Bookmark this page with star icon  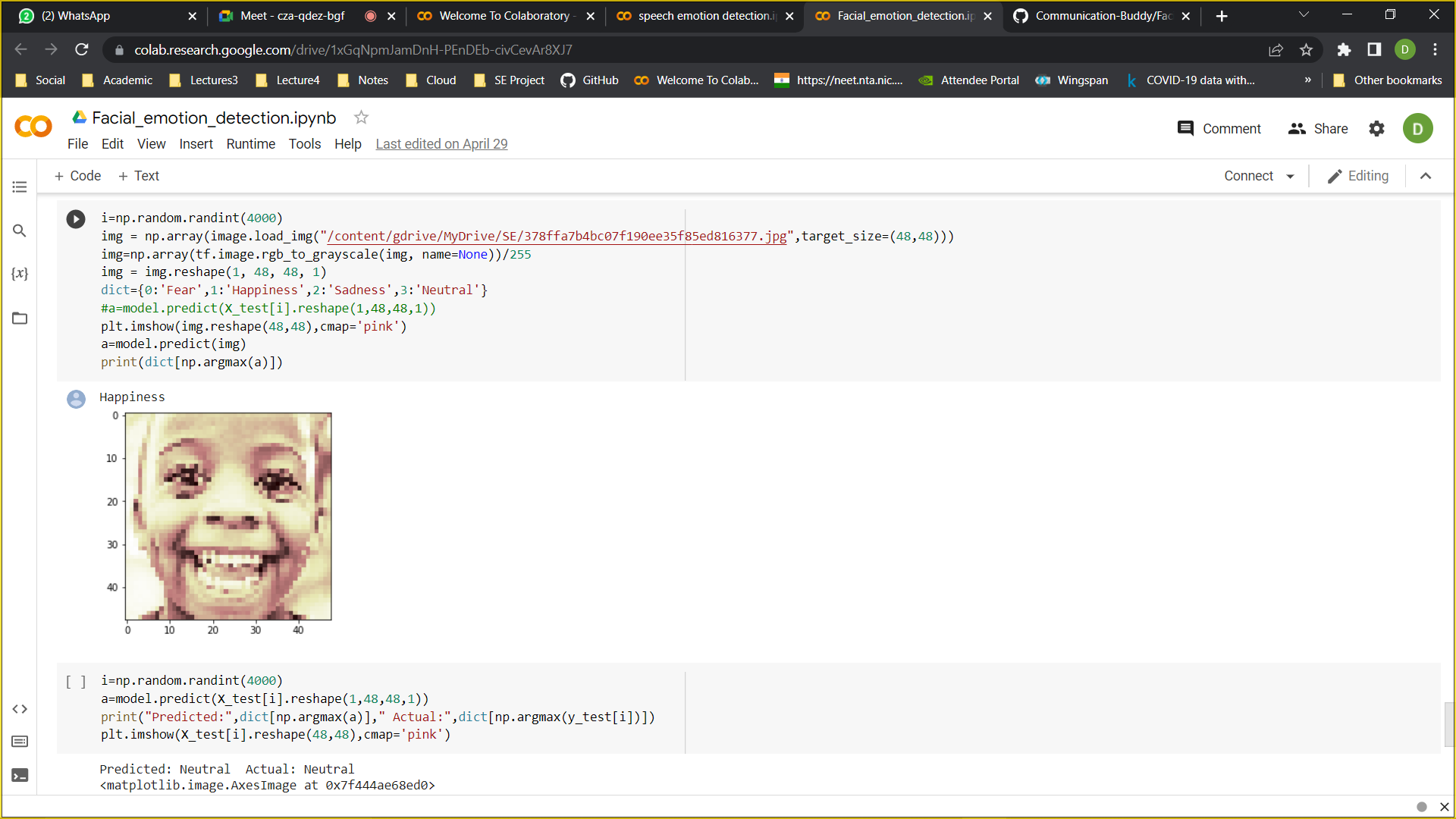[x=1306, y=50]
